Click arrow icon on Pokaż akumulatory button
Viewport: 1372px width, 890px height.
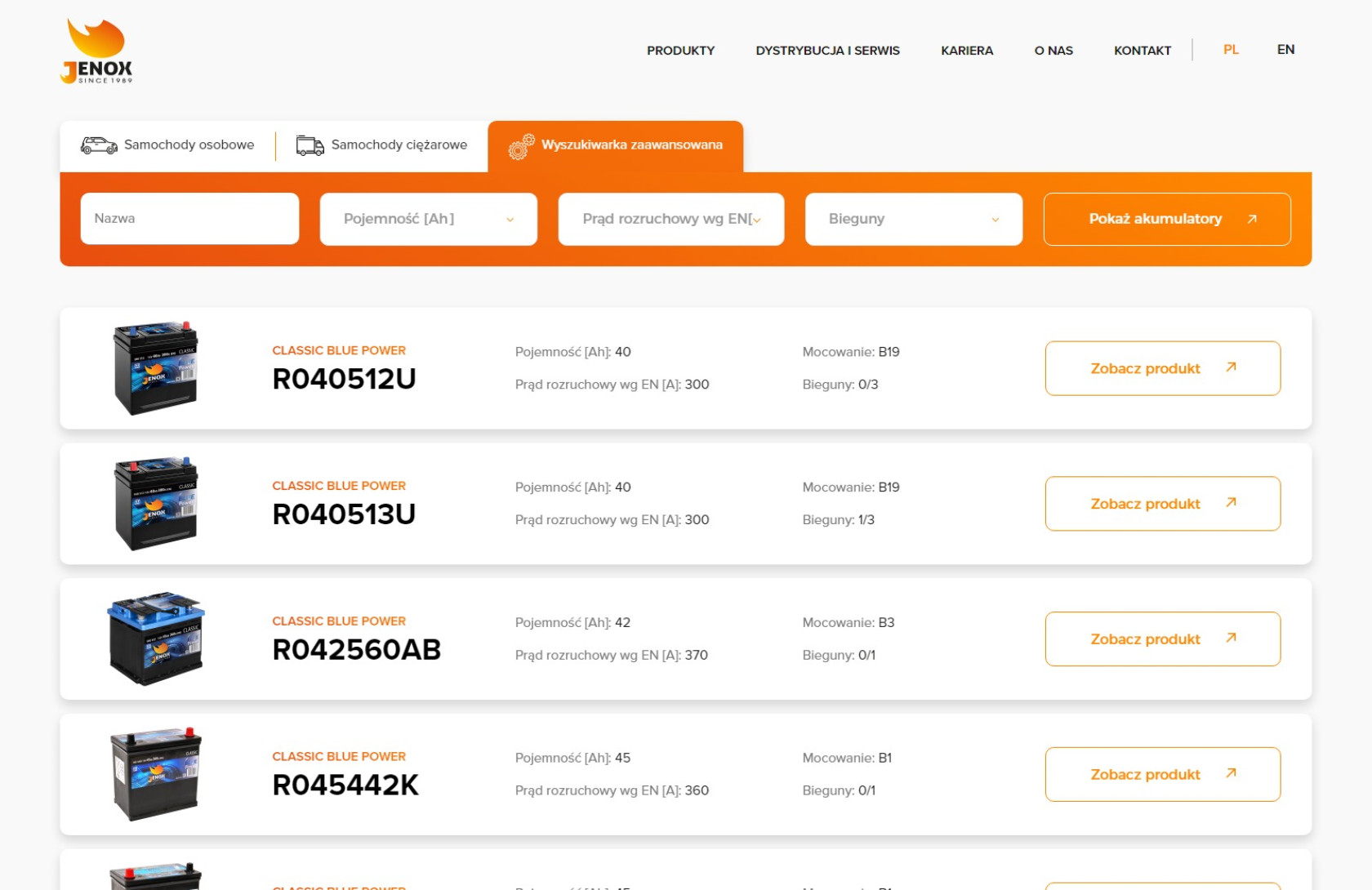coord(1251,219)
